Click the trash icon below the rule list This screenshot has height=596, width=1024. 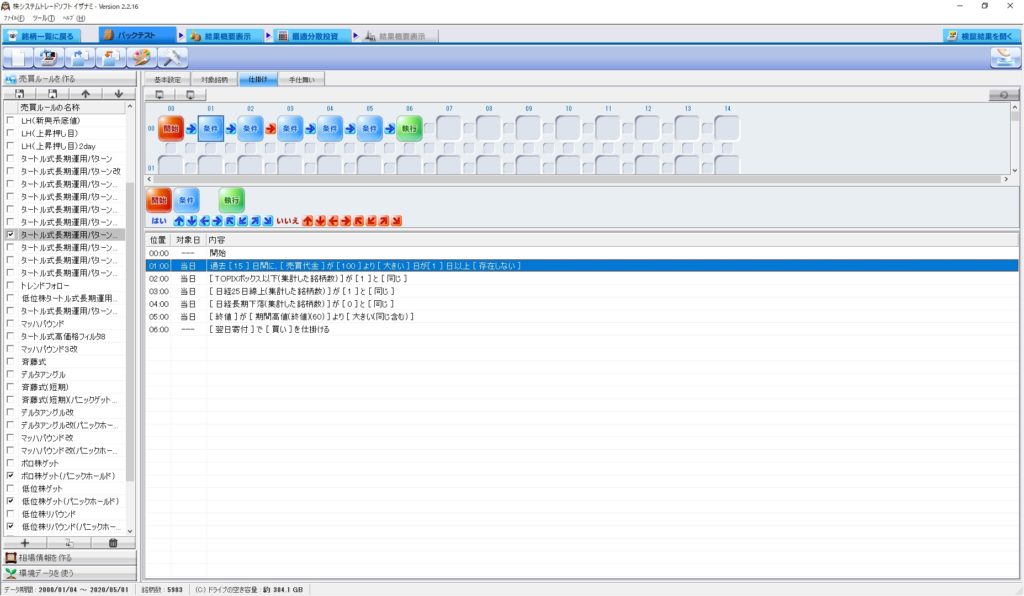(112, 542)
